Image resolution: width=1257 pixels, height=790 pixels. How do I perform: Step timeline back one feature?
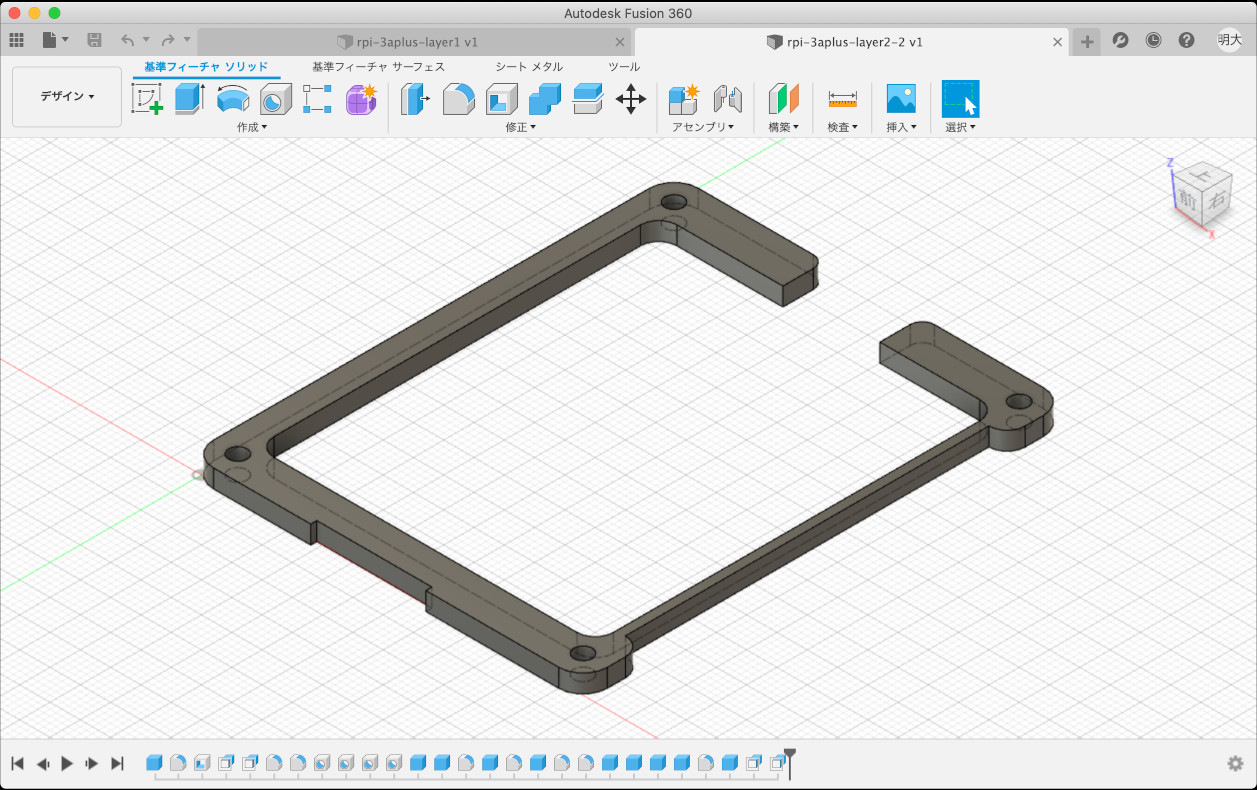click(x=42, y=763)
